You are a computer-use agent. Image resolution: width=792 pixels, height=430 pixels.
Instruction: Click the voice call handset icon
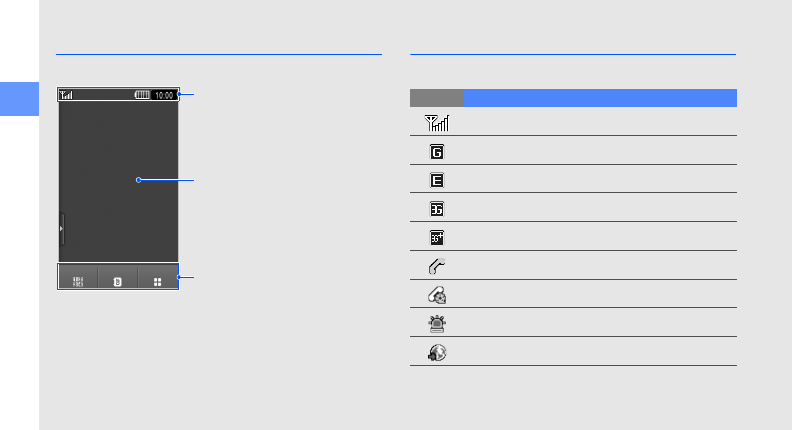coord(437,266)
